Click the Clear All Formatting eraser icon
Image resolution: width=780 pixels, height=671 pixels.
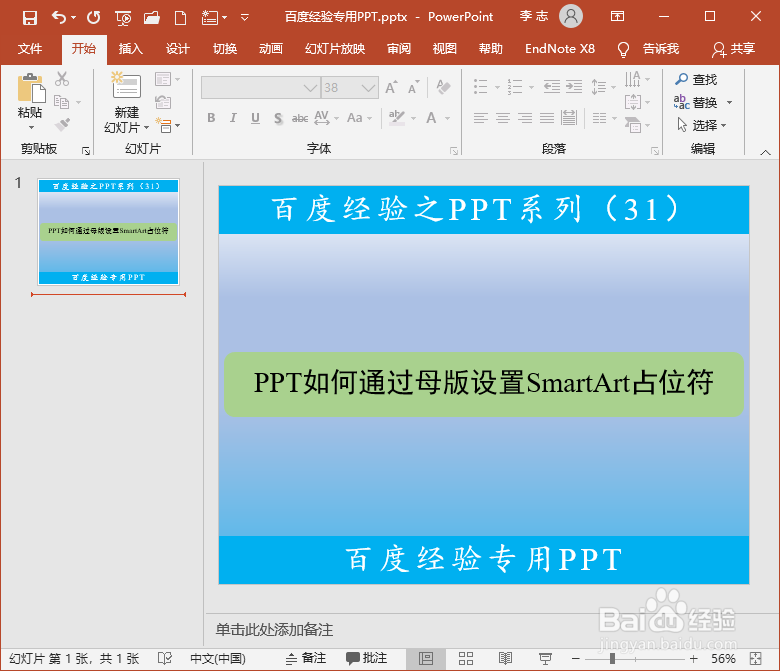(x=443, y=87)
